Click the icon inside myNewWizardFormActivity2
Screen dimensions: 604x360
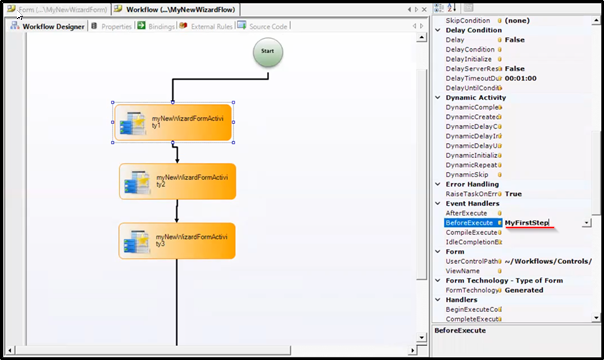point(136,182)
